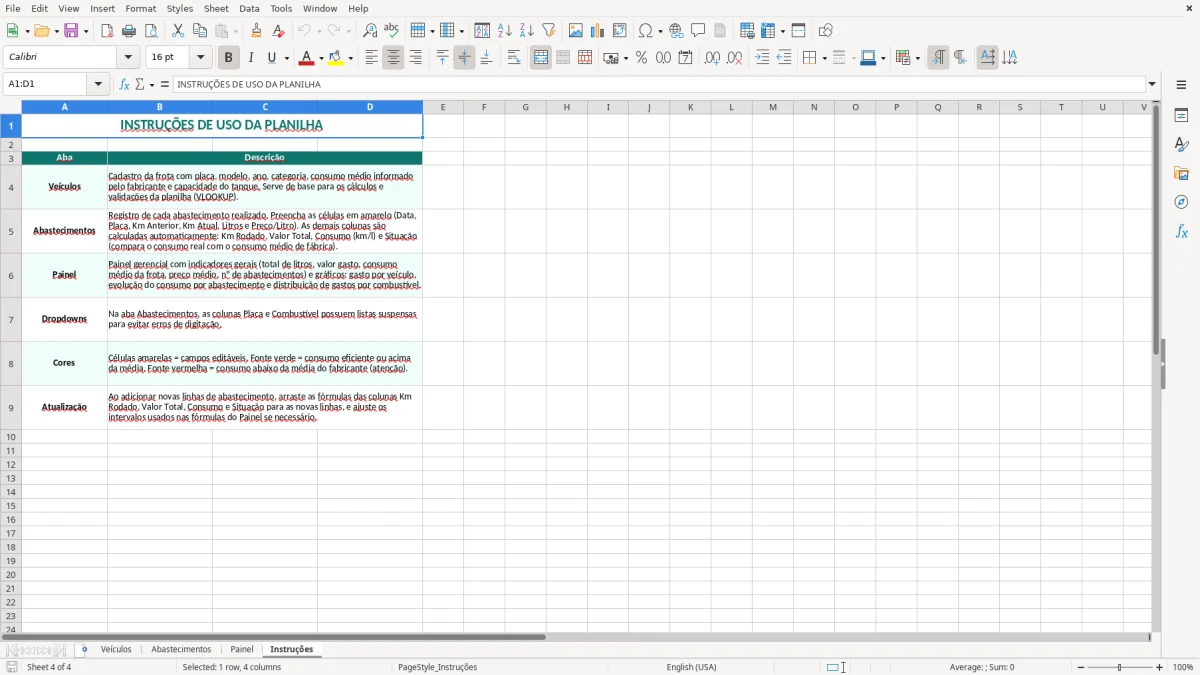The width and height of the screenshot is (1200, 675).
Task: Insert a chart
Action: (x=597, y=31)
